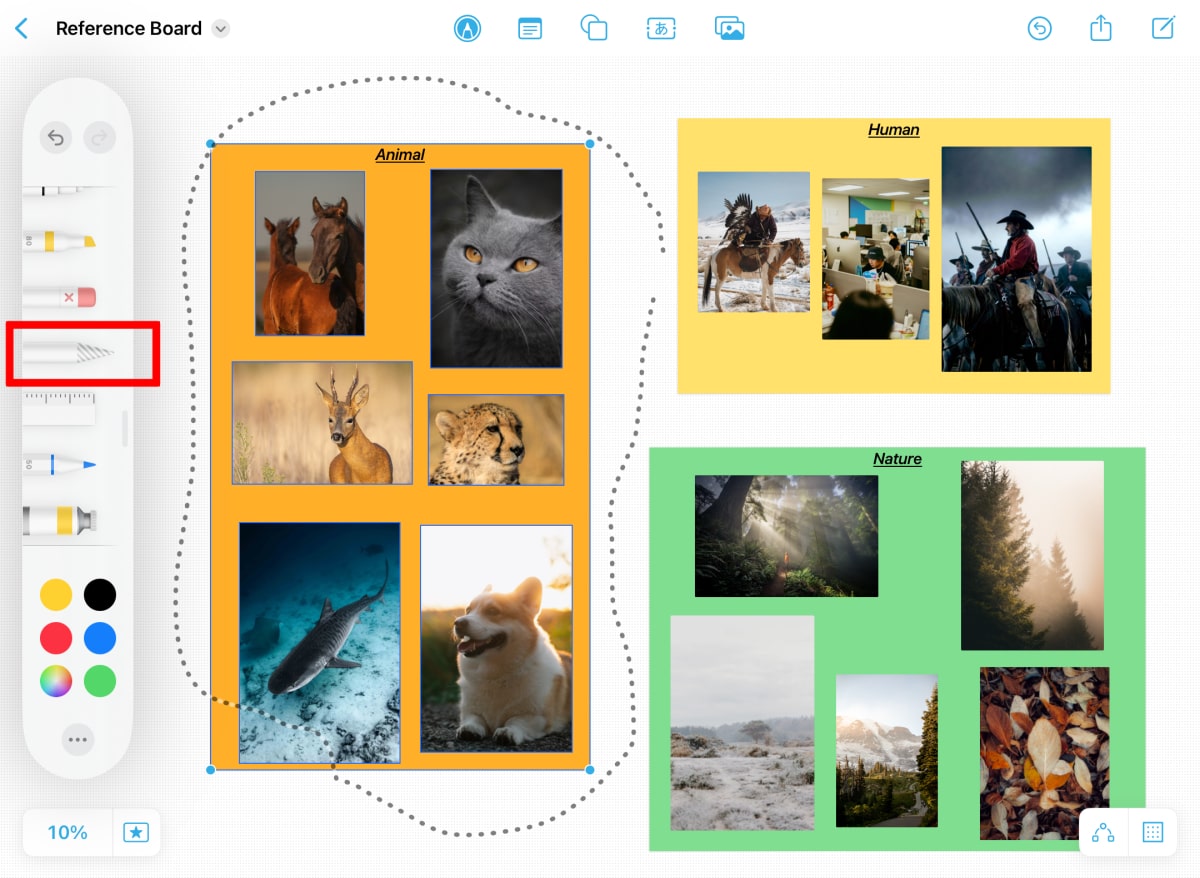Expand more options in the tool palette
Viewport: 1200px width, 878px height.
pyautogui.click(x=77, y=740)
